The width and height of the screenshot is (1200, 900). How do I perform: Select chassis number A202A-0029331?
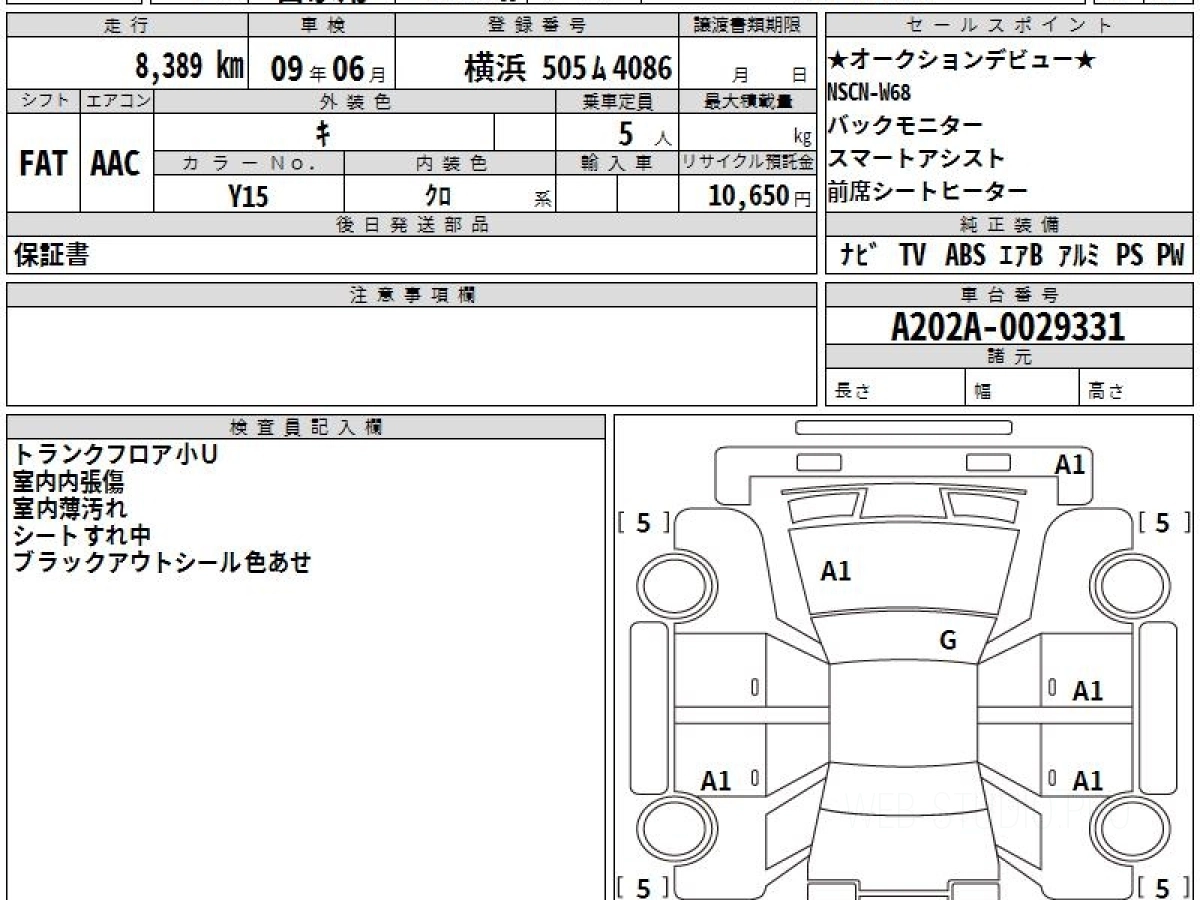[x=1009, y=327]
